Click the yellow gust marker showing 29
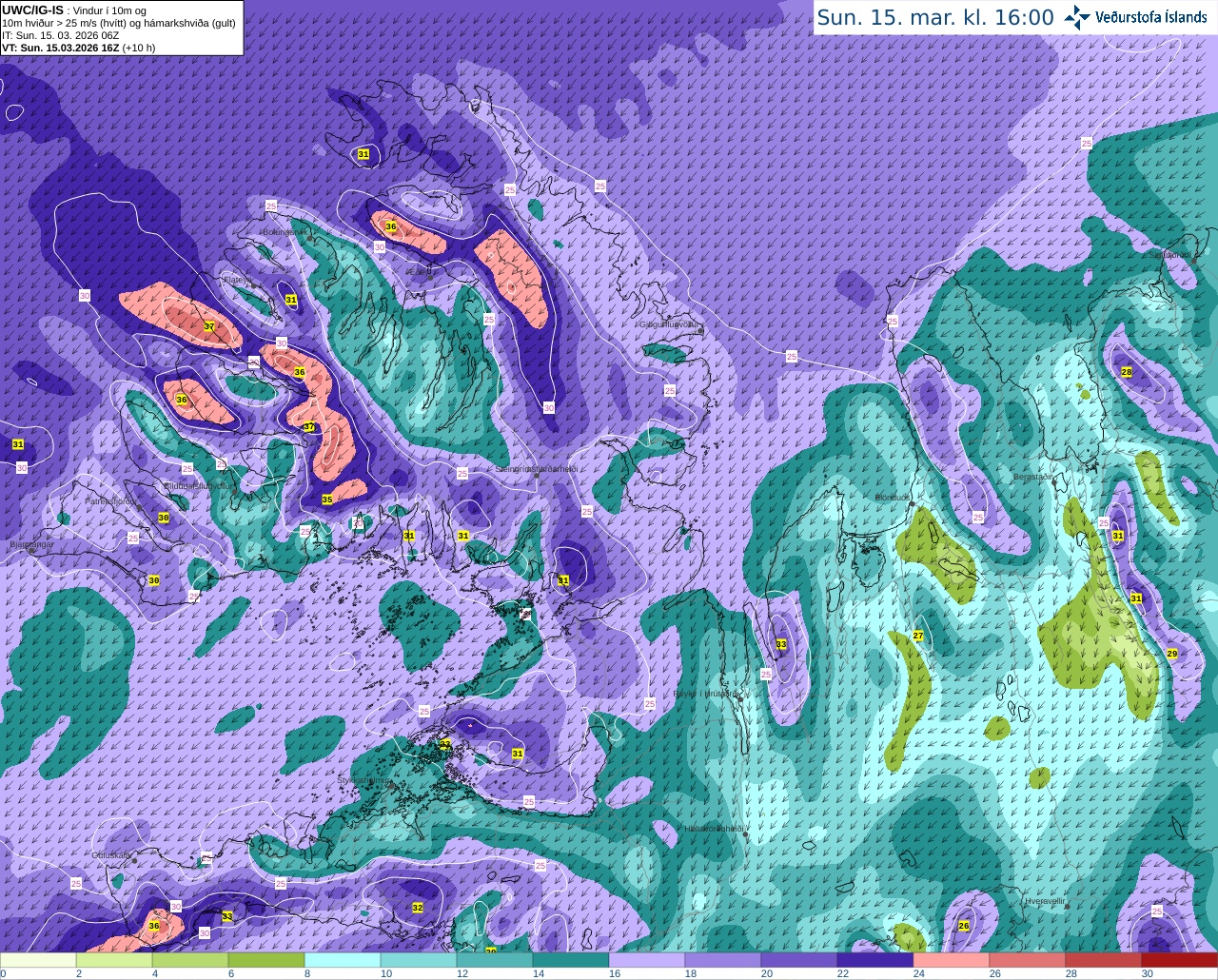 tap(1172, 654)
